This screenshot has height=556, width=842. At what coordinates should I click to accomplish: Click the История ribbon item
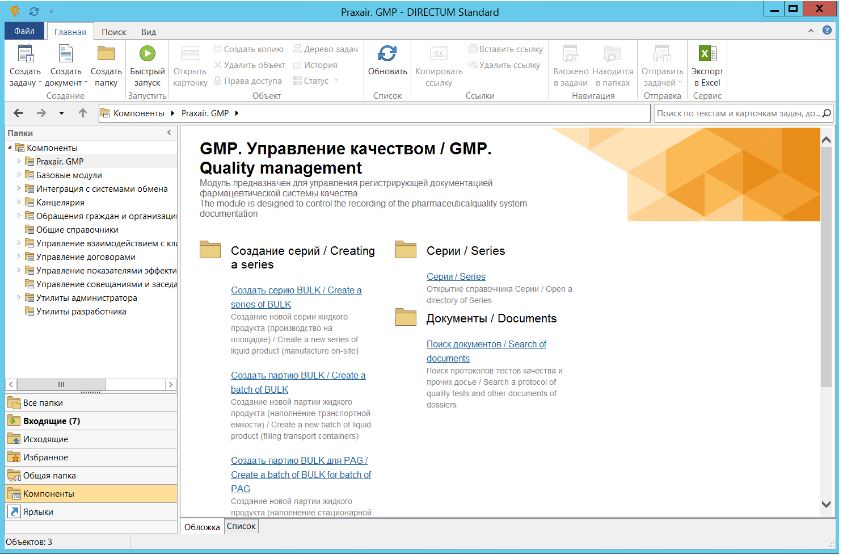tap(315, 65)
